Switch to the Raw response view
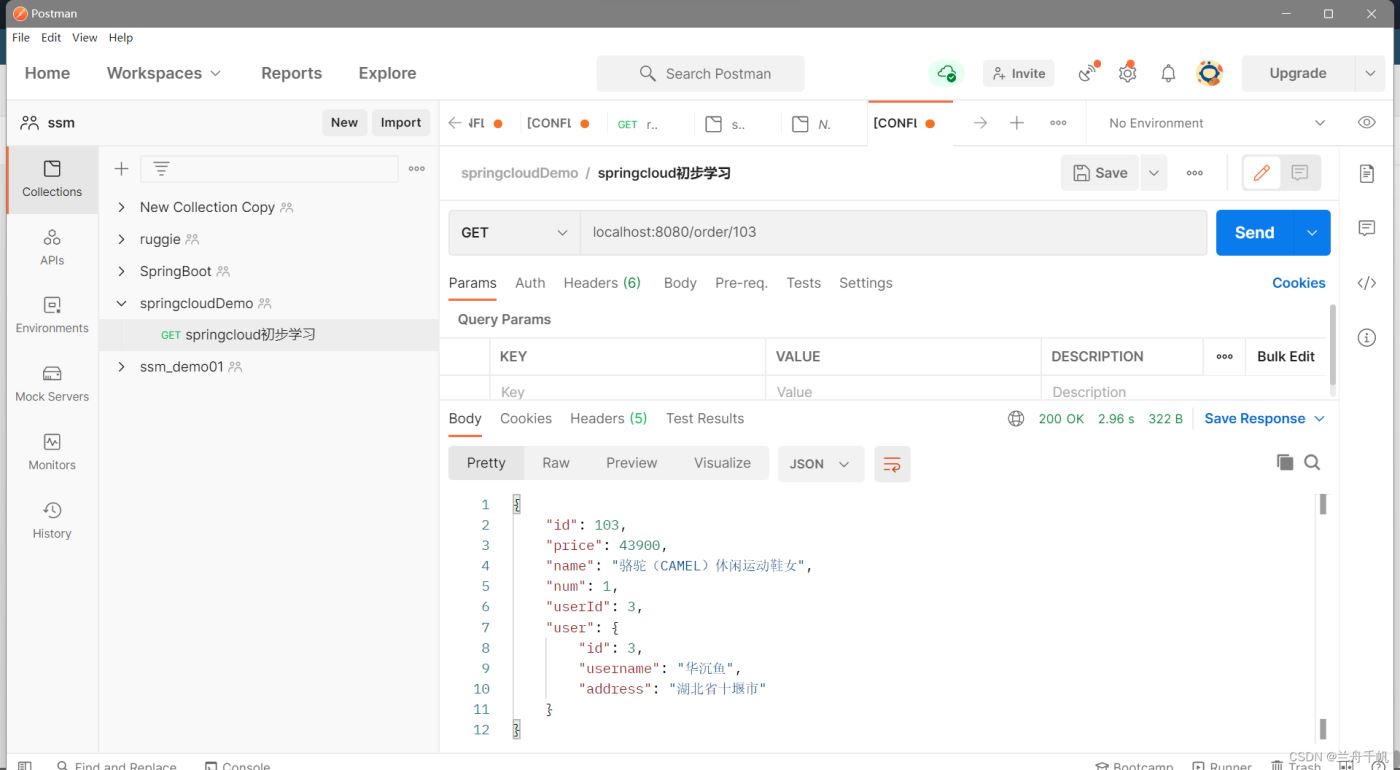The height and width of the screenshot is (770, 1400). click(x=556, y=463)
